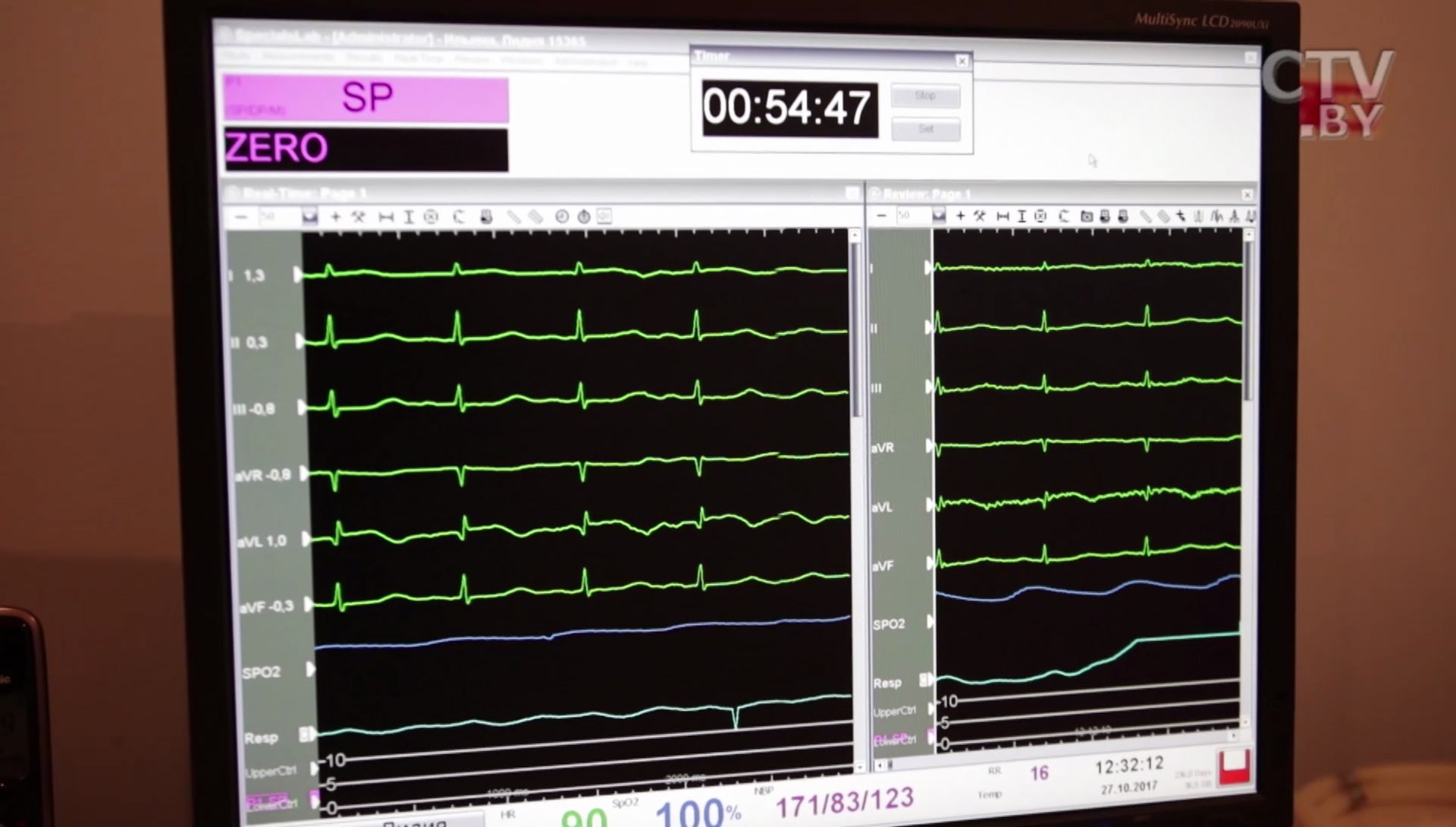Close the Timer window
The image size is (1456, 827).
pyautogui.click(x=962, y=61)
